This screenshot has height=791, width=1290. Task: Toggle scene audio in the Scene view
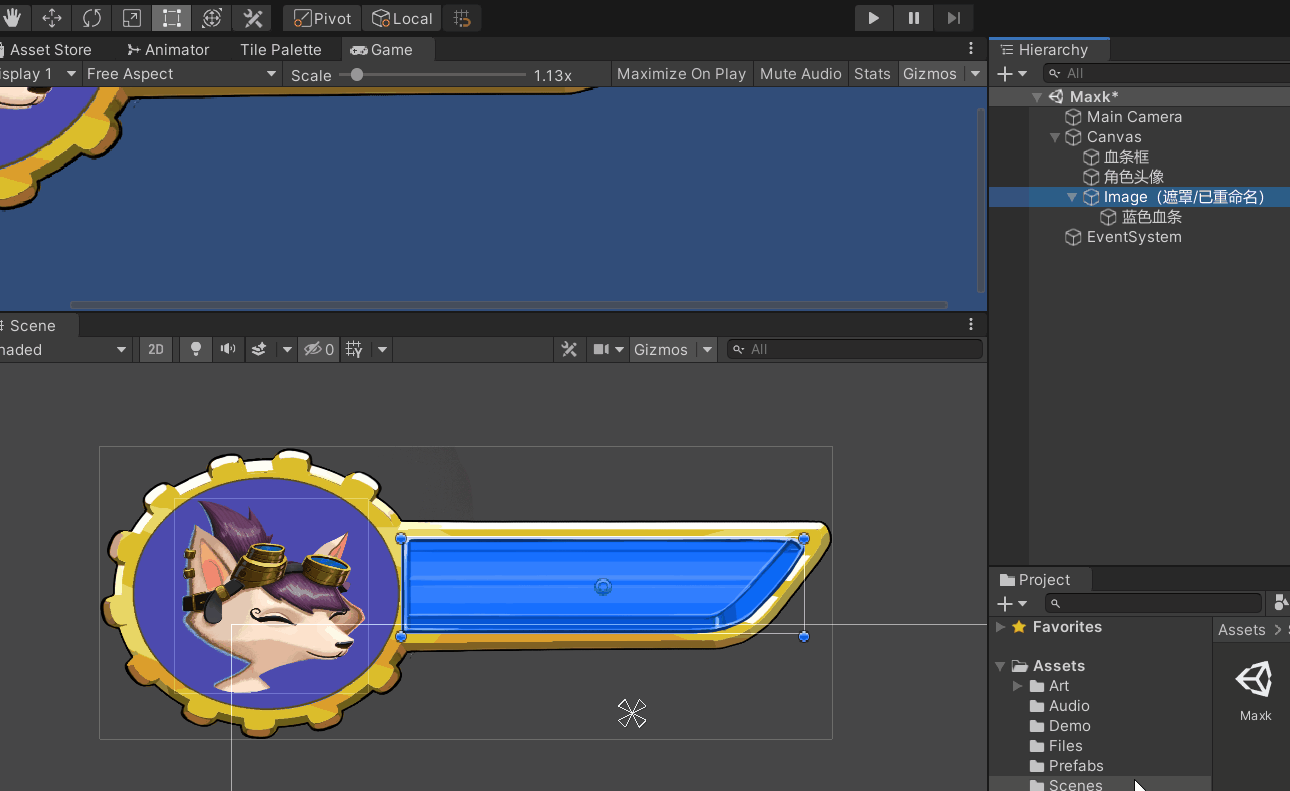(x=227, y=349)
